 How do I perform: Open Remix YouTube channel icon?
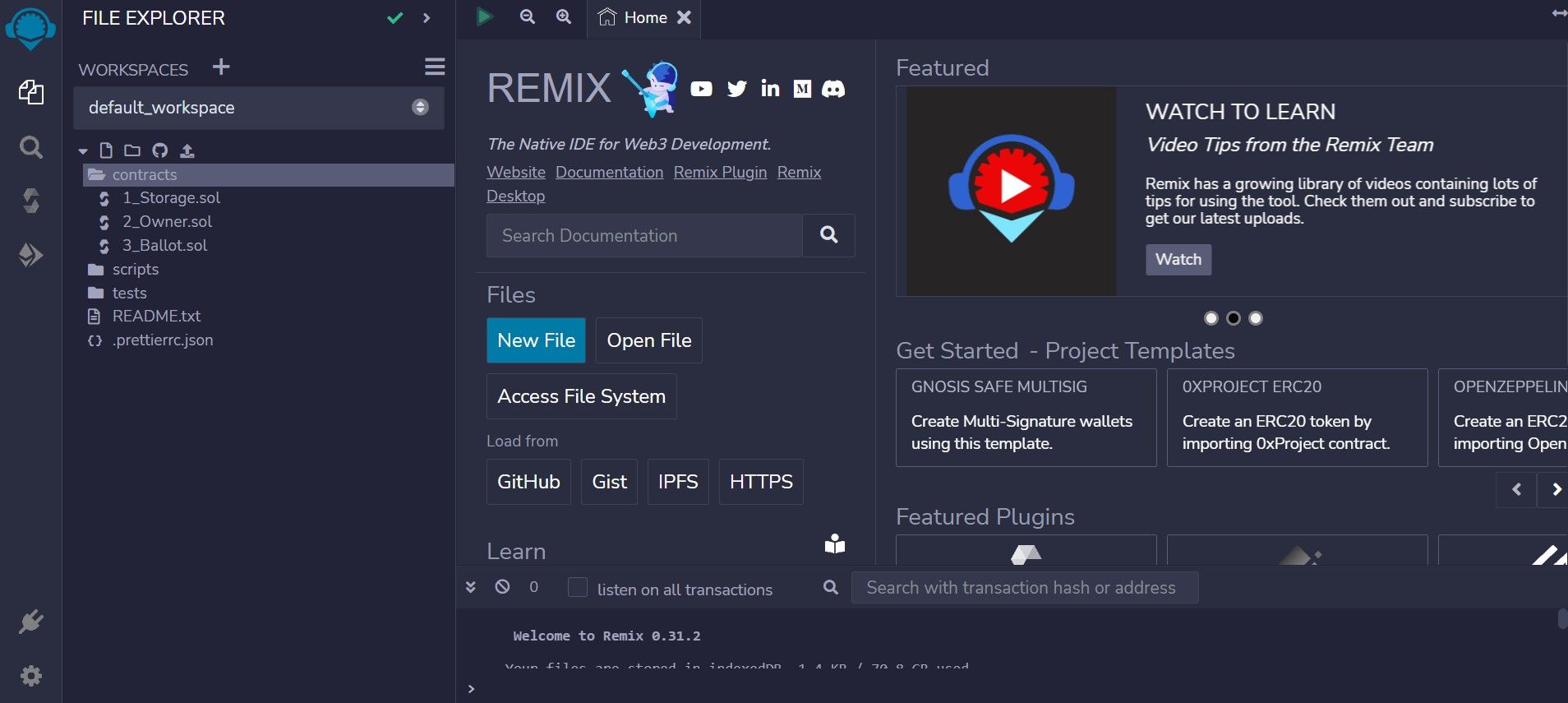point(701,89)
